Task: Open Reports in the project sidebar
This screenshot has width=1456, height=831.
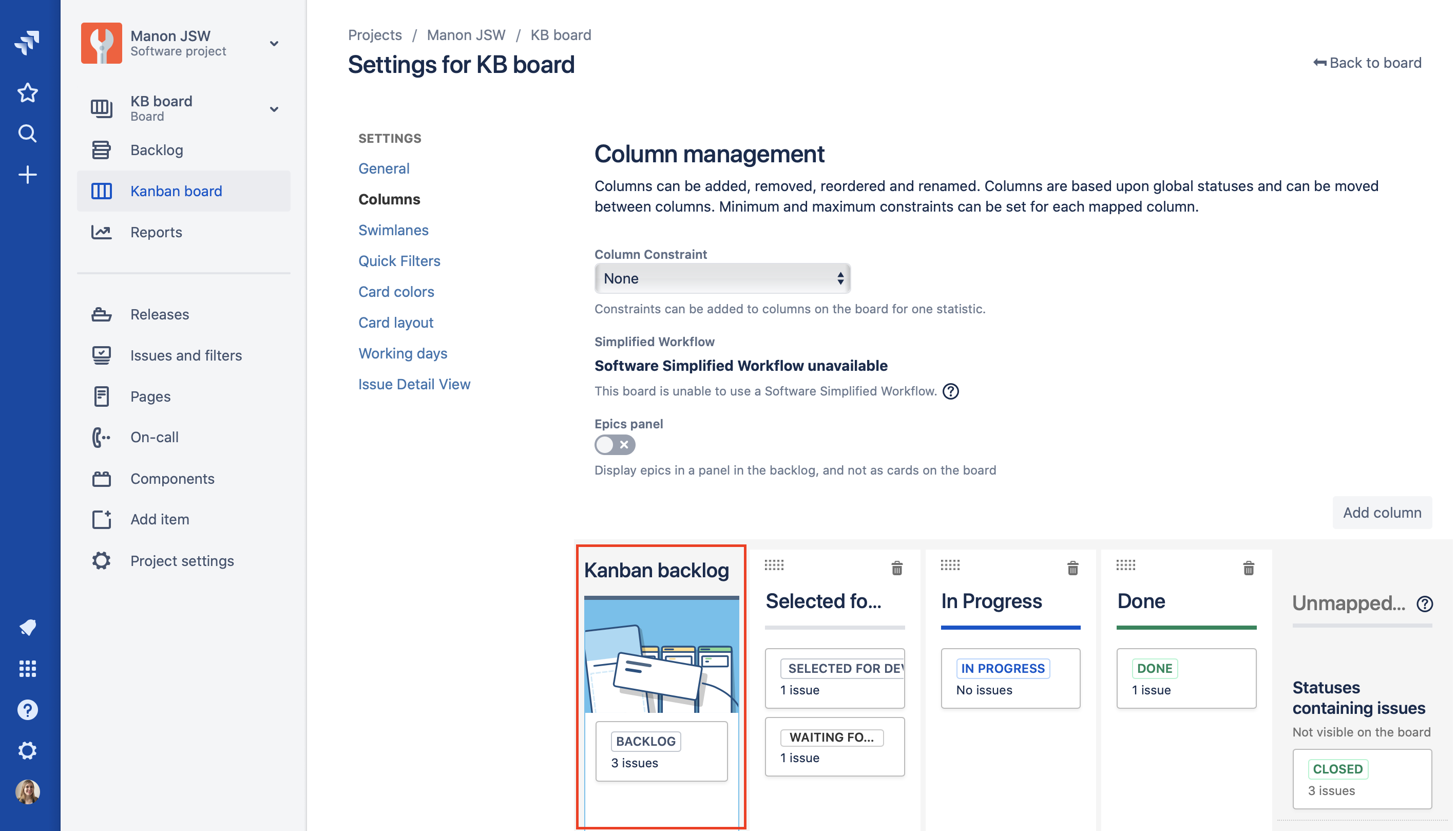Action: tap(156, 232)
